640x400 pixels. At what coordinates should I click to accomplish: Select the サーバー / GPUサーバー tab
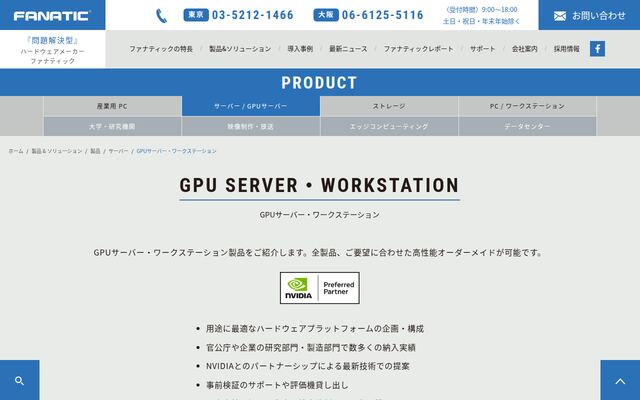tap(251, 106)
